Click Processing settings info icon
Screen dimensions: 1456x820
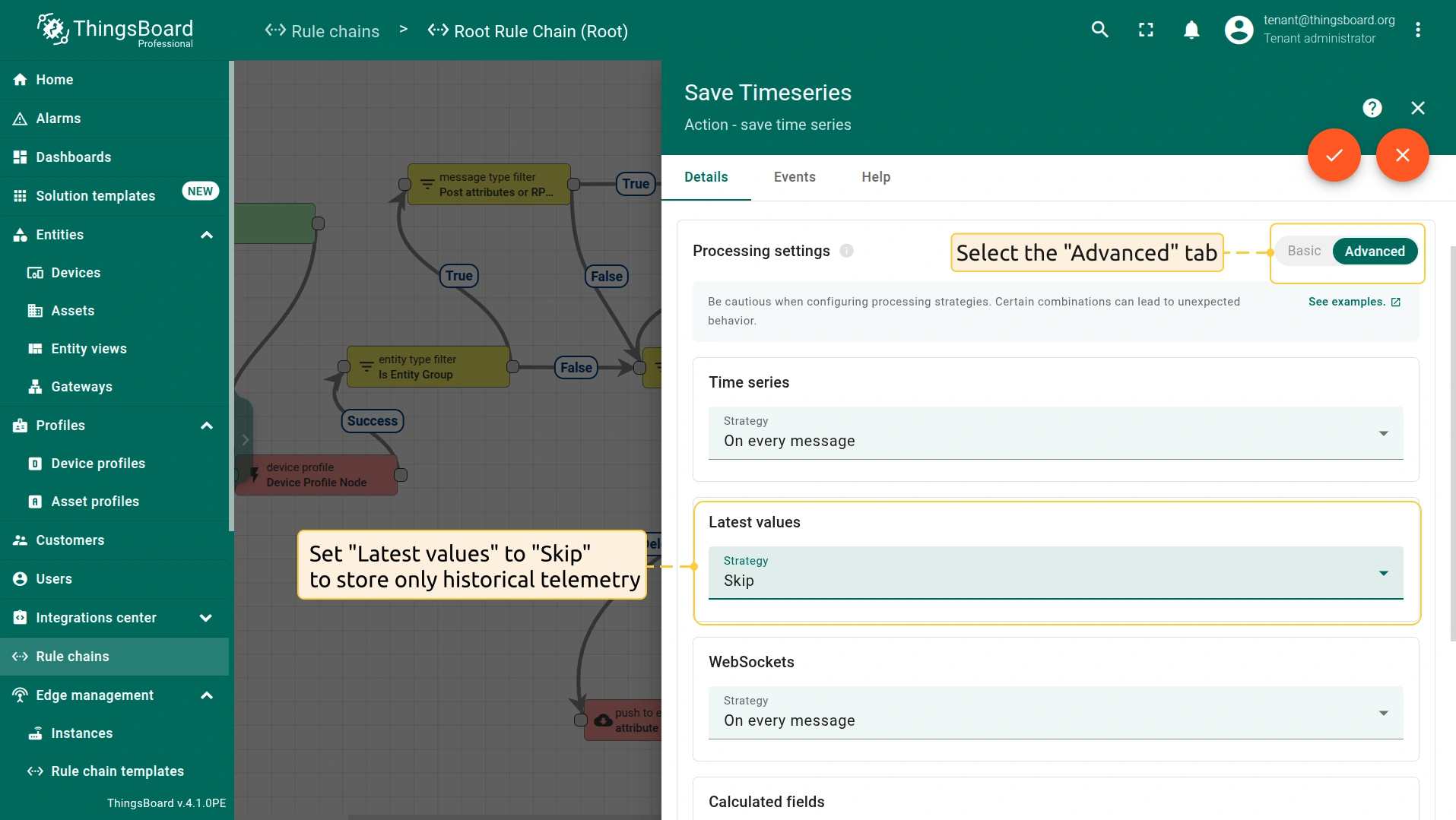[846, 251]
